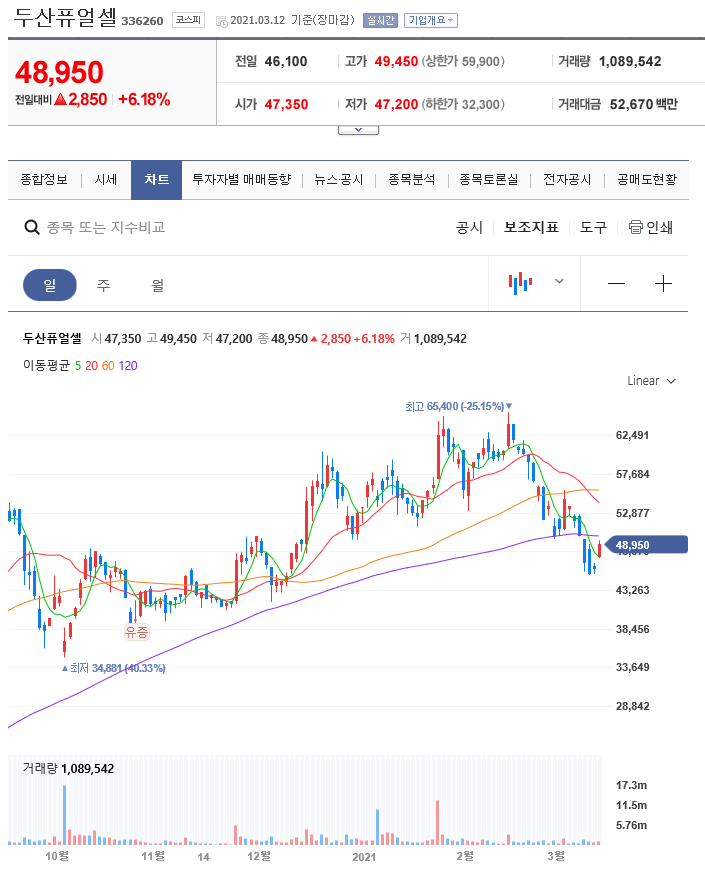
Task: Expand the price detail panel chevron
Action: (358, 130)
